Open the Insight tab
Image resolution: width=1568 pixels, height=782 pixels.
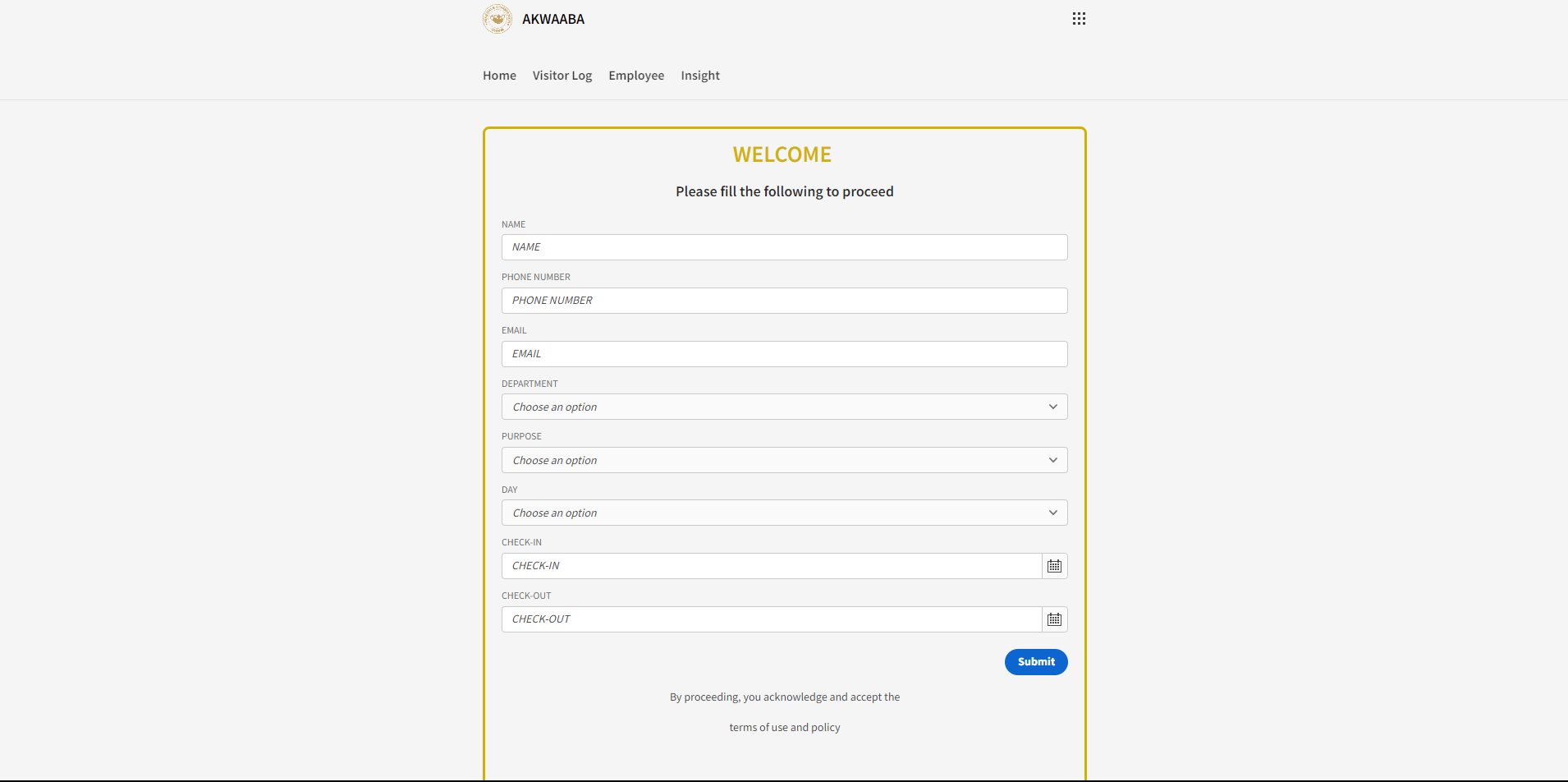(700, 76)
